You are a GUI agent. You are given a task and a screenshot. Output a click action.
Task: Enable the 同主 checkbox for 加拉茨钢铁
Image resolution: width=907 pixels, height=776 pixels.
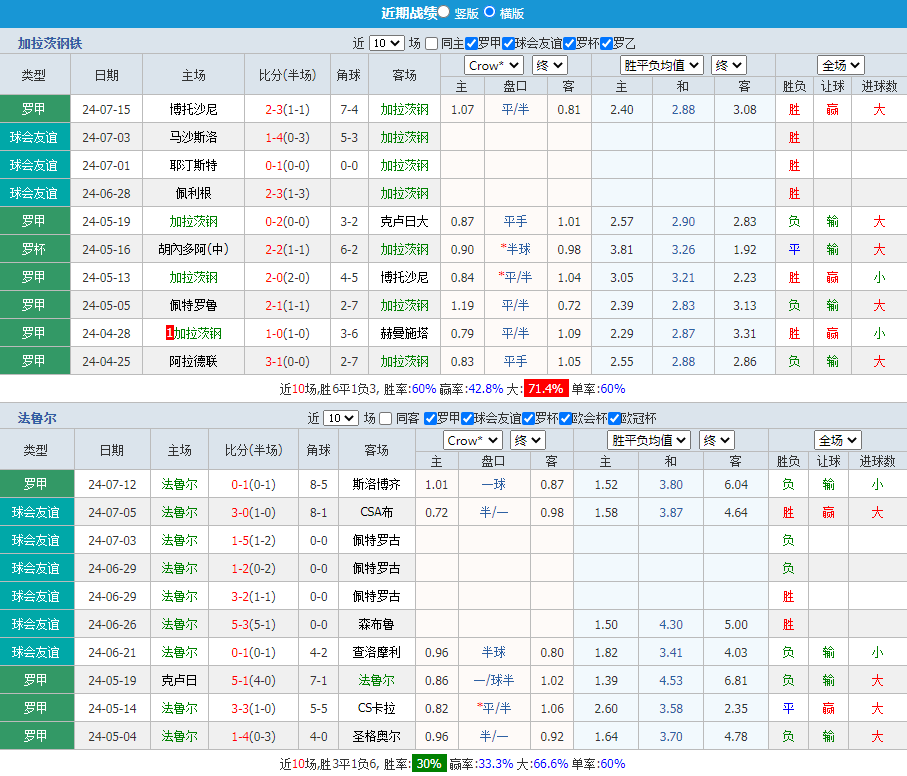pyautogui.click(x=431, y=43)
